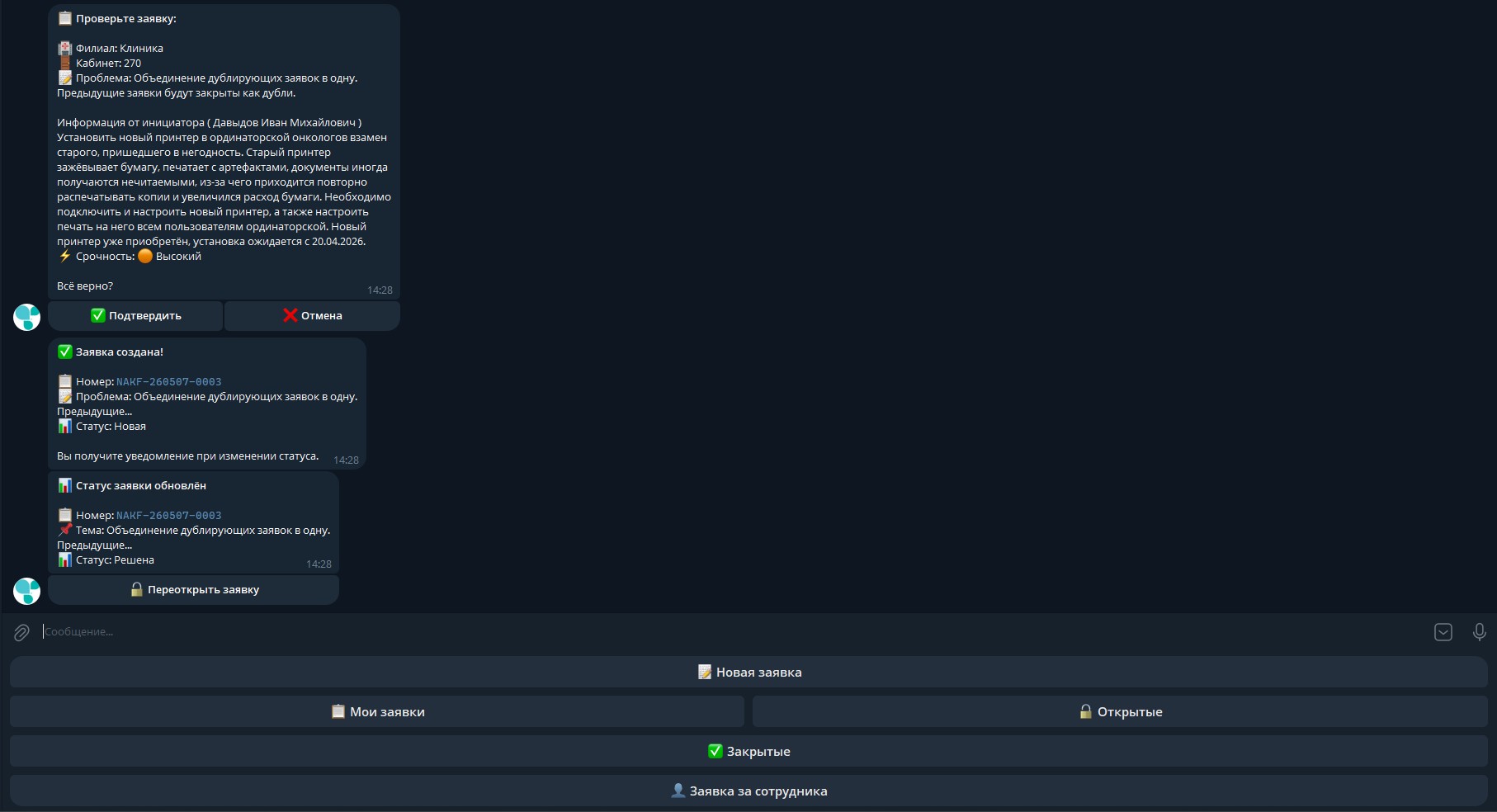Screen dimensions: 1497x812
Task: Create a new request with Новая заявка
Action: pyautogui.click(x=748, y=673)
